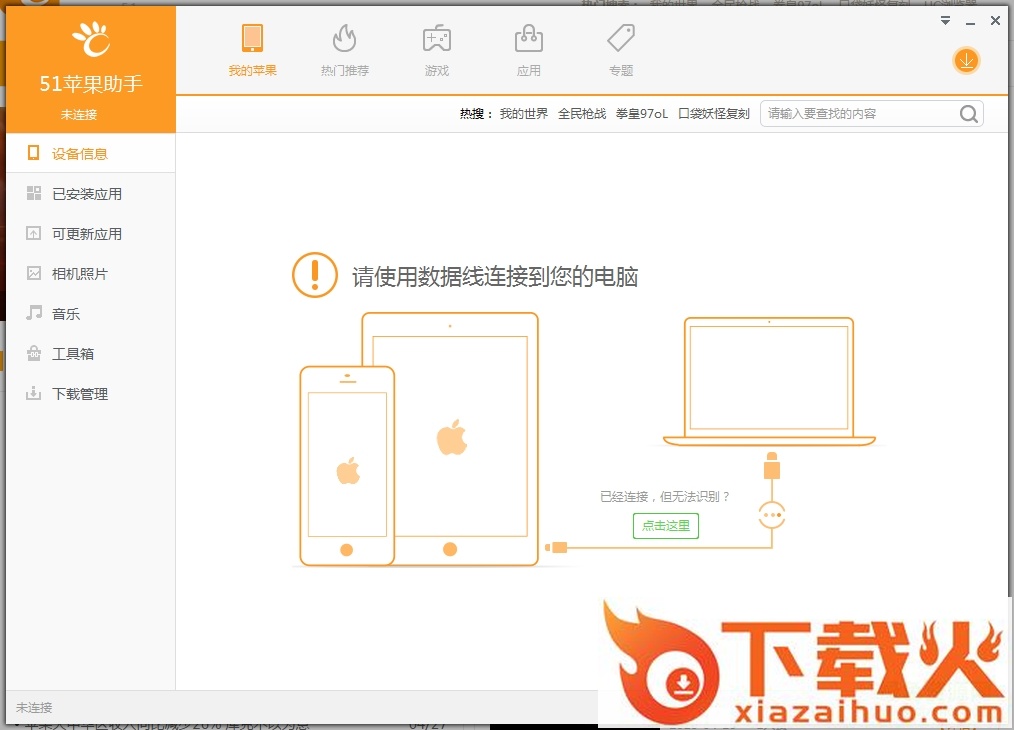Focus the 请输入要查找的内容 search field
Image resolution: width=1014 pixels, height=730 pixels.
[x=872, y=114]
